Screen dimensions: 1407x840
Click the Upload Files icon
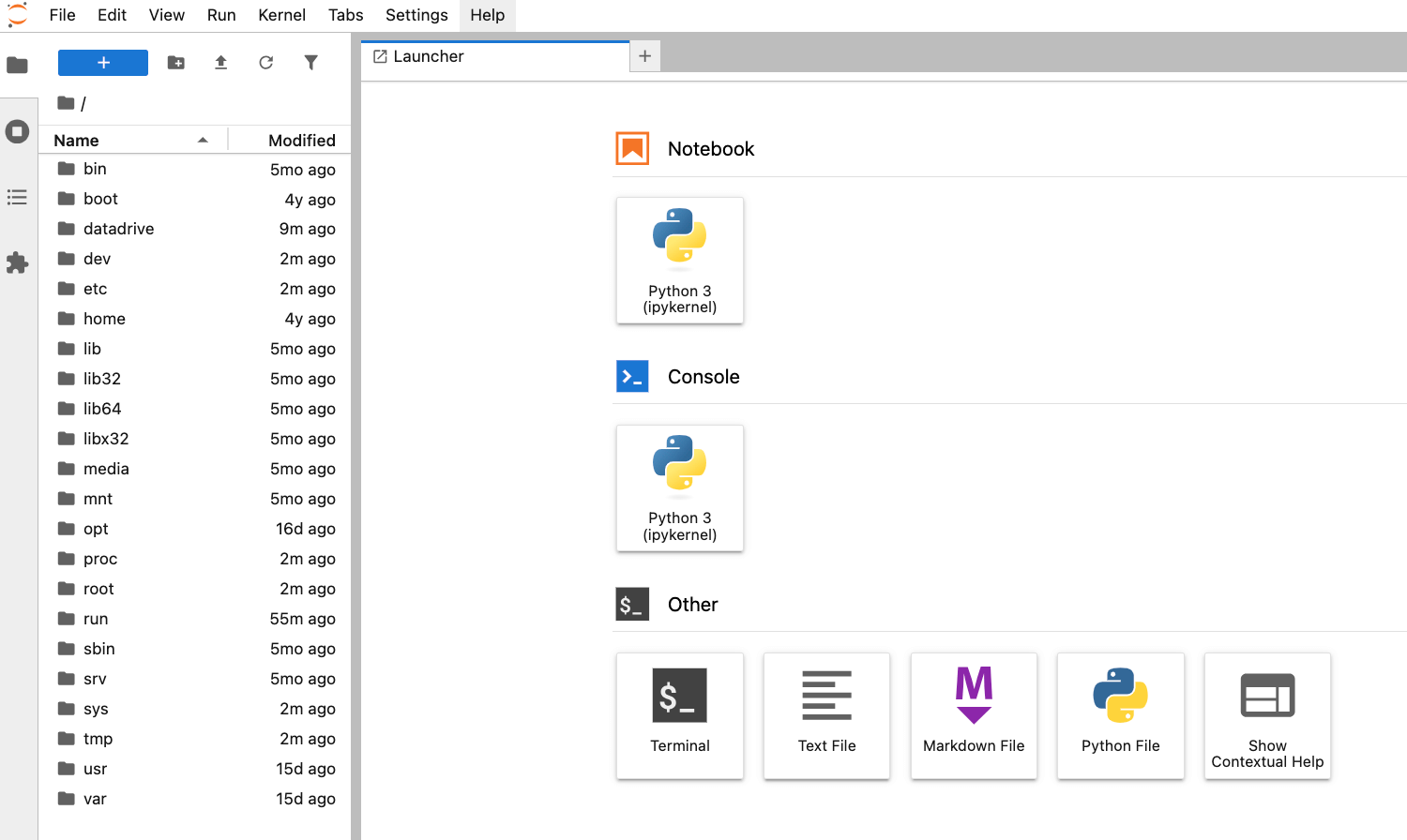[x=221, y=63]
